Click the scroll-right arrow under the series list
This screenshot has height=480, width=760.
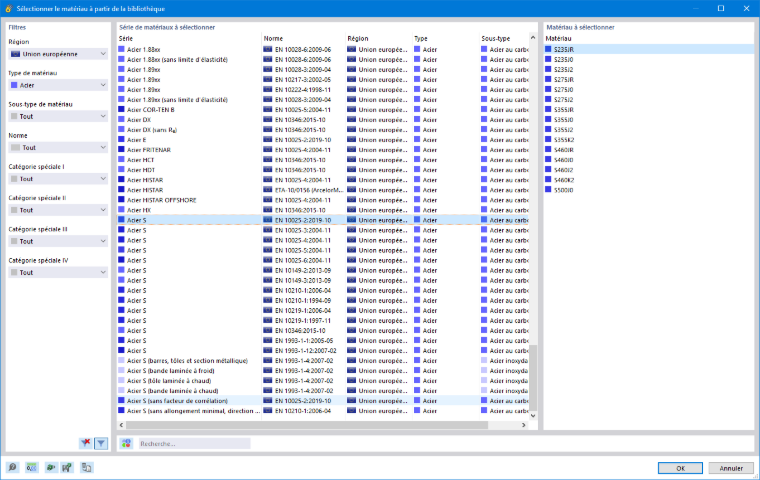tap(523, 425)
